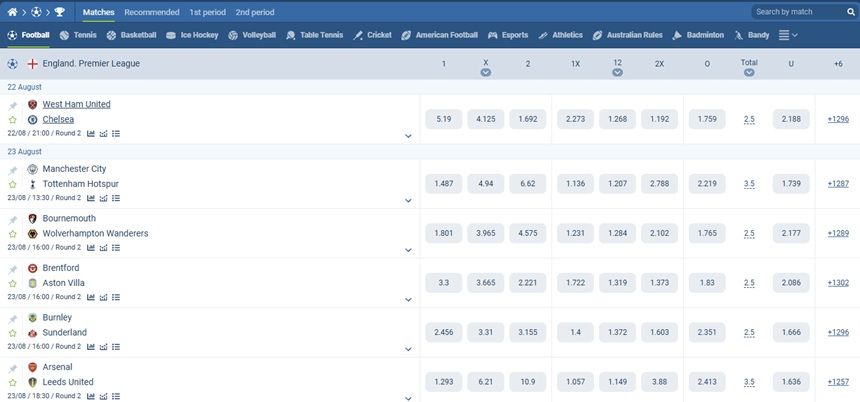Viewport: 860px width, 402px height.
Task: Click the Wolverhampton Wanderers team crest
Action: (32, 234)
